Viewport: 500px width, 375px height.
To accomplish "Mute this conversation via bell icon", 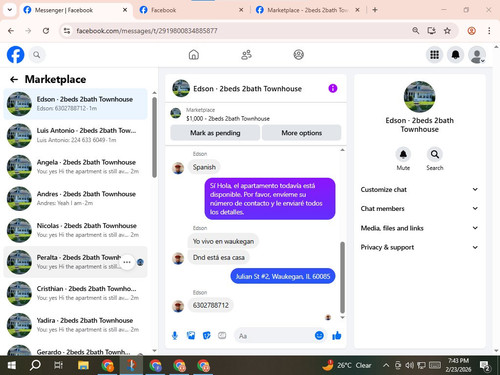I will (403, 154).
